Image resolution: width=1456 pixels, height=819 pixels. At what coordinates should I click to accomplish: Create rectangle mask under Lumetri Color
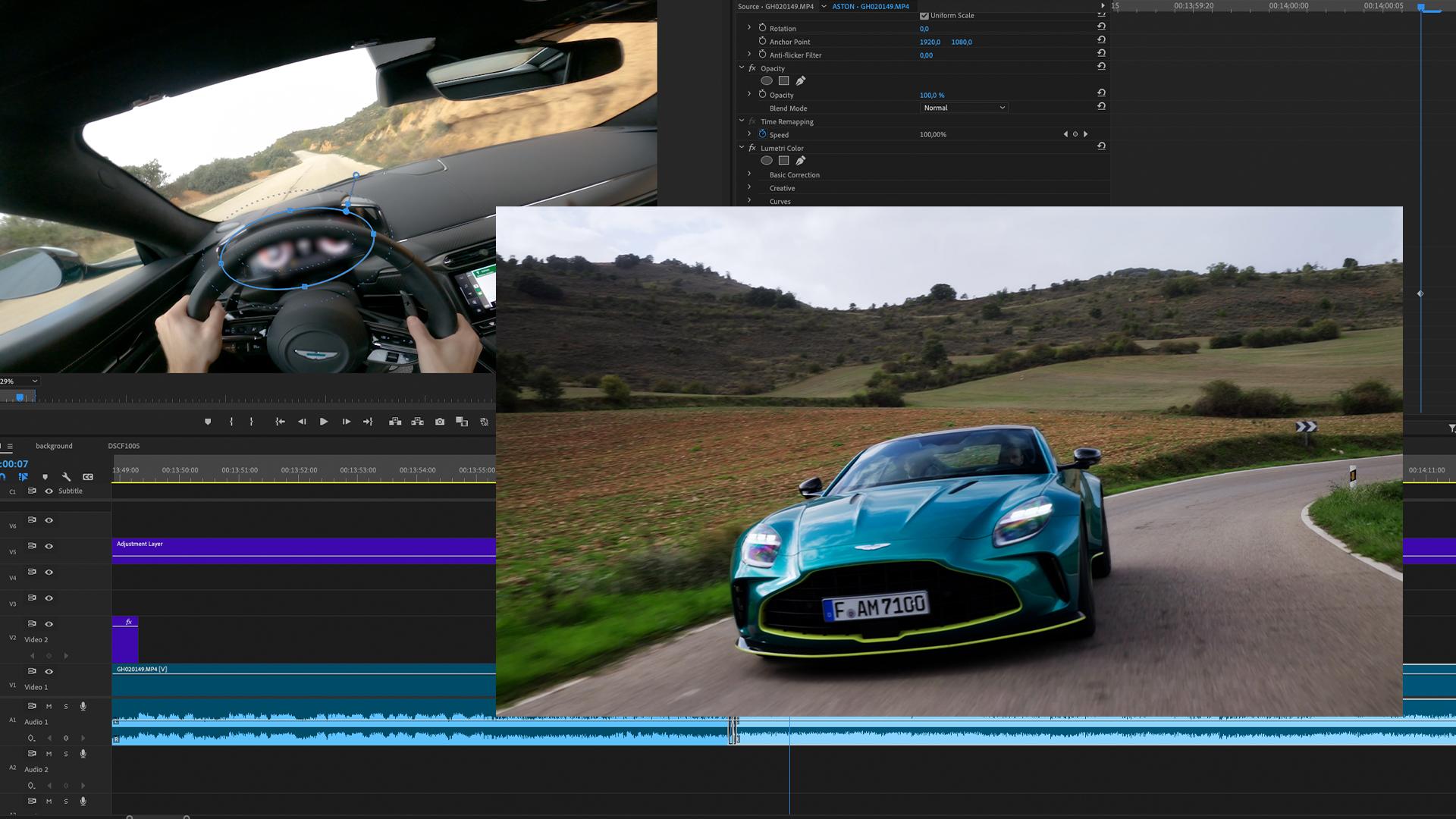coord(784,161)
